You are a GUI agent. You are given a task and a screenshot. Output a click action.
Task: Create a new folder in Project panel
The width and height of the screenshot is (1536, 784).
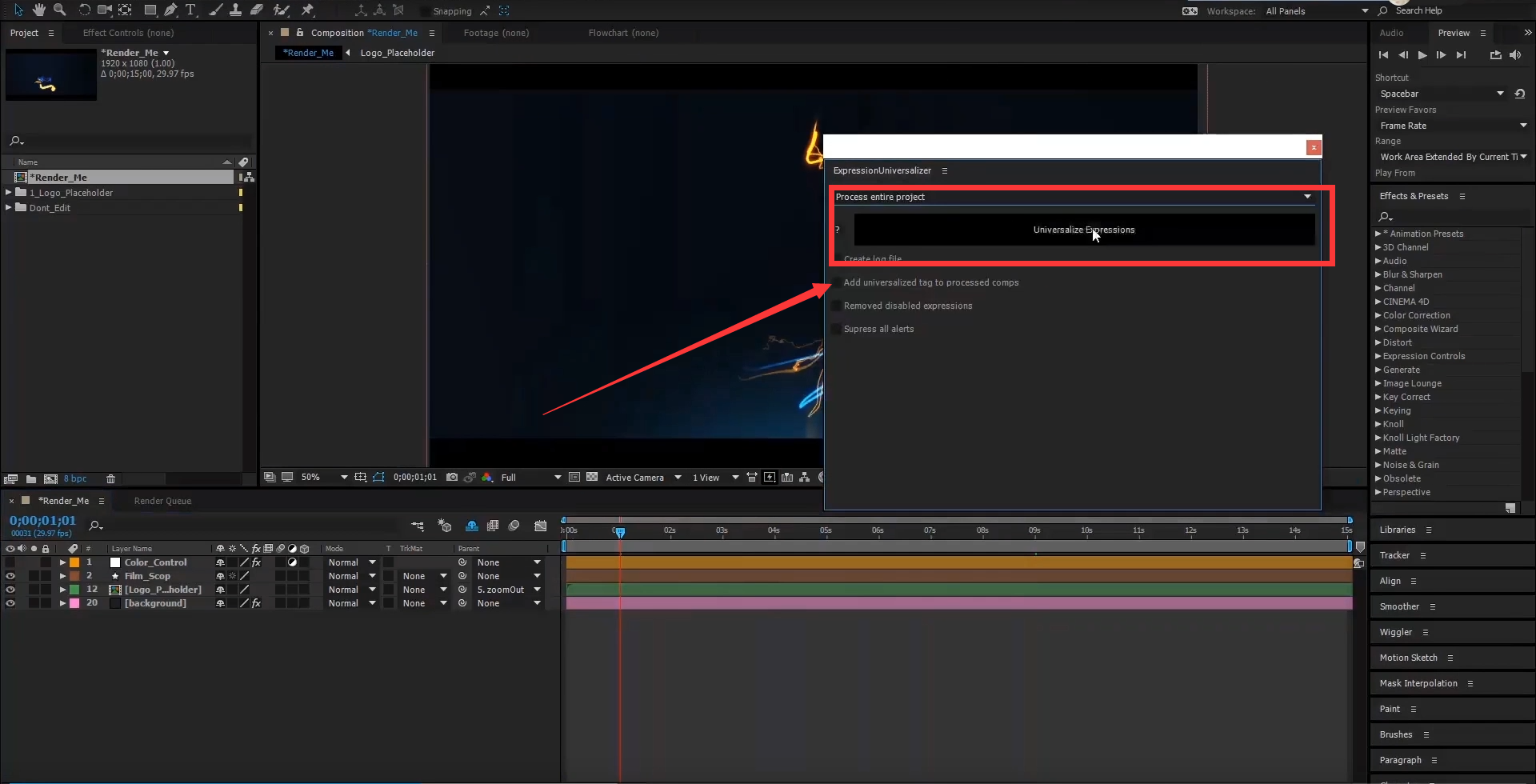point(31,479)
